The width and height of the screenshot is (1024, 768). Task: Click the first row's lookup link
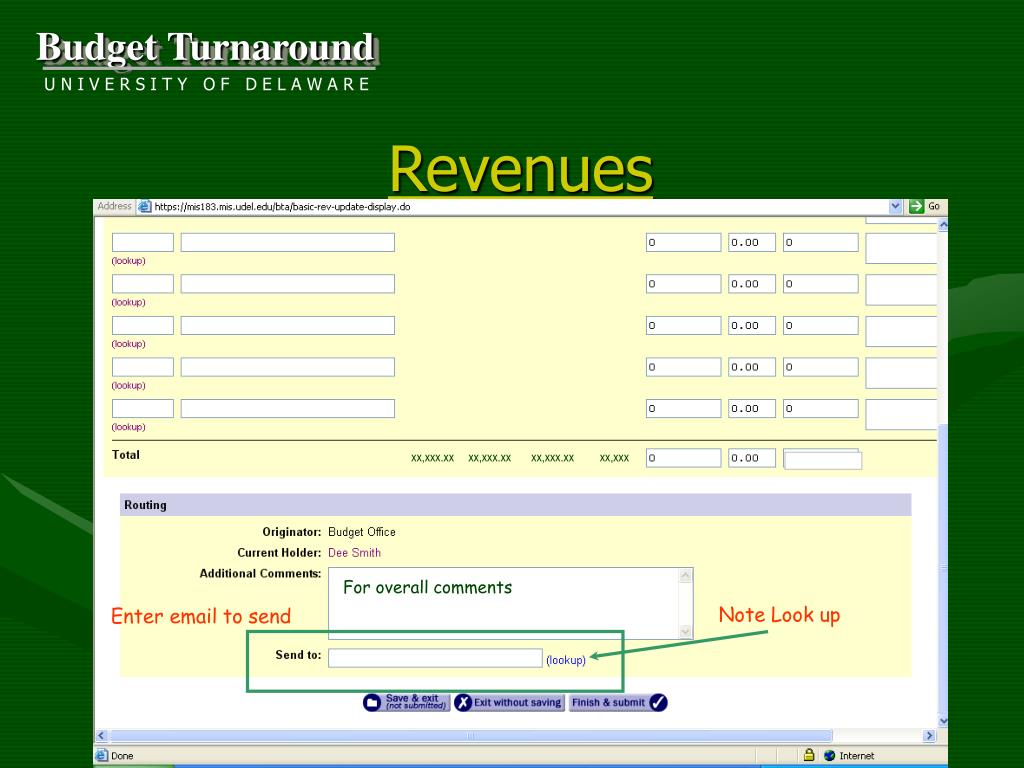(x=129, y=261)
